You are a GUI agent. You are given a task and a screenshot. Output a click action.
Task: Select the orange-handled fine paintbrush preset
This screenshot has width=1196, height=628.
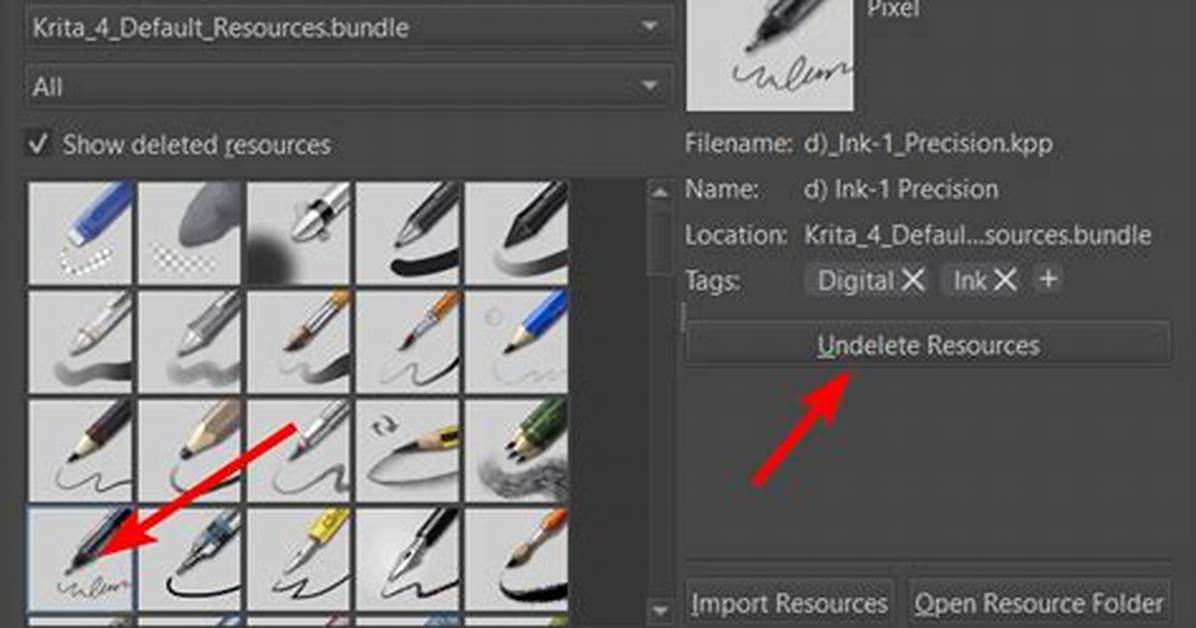coord(408,341)
